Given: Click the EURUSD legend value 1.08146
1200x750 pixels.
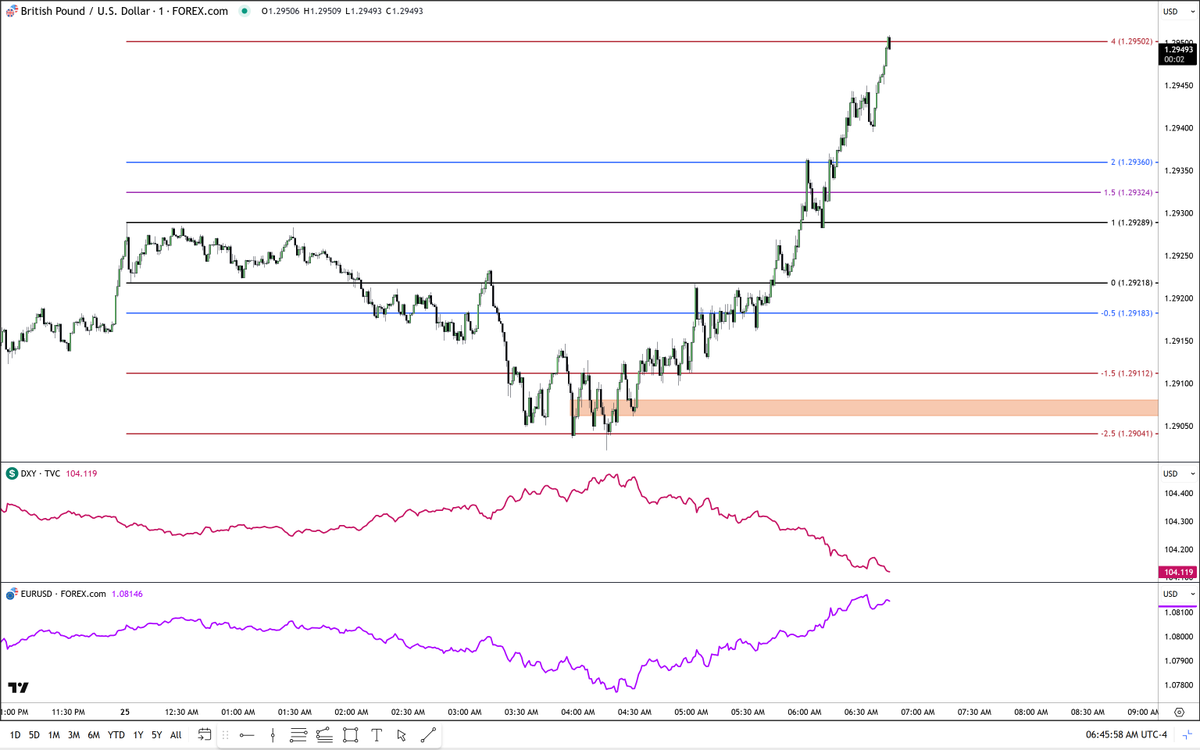Looking at the screenshot, I should (125, 594).
